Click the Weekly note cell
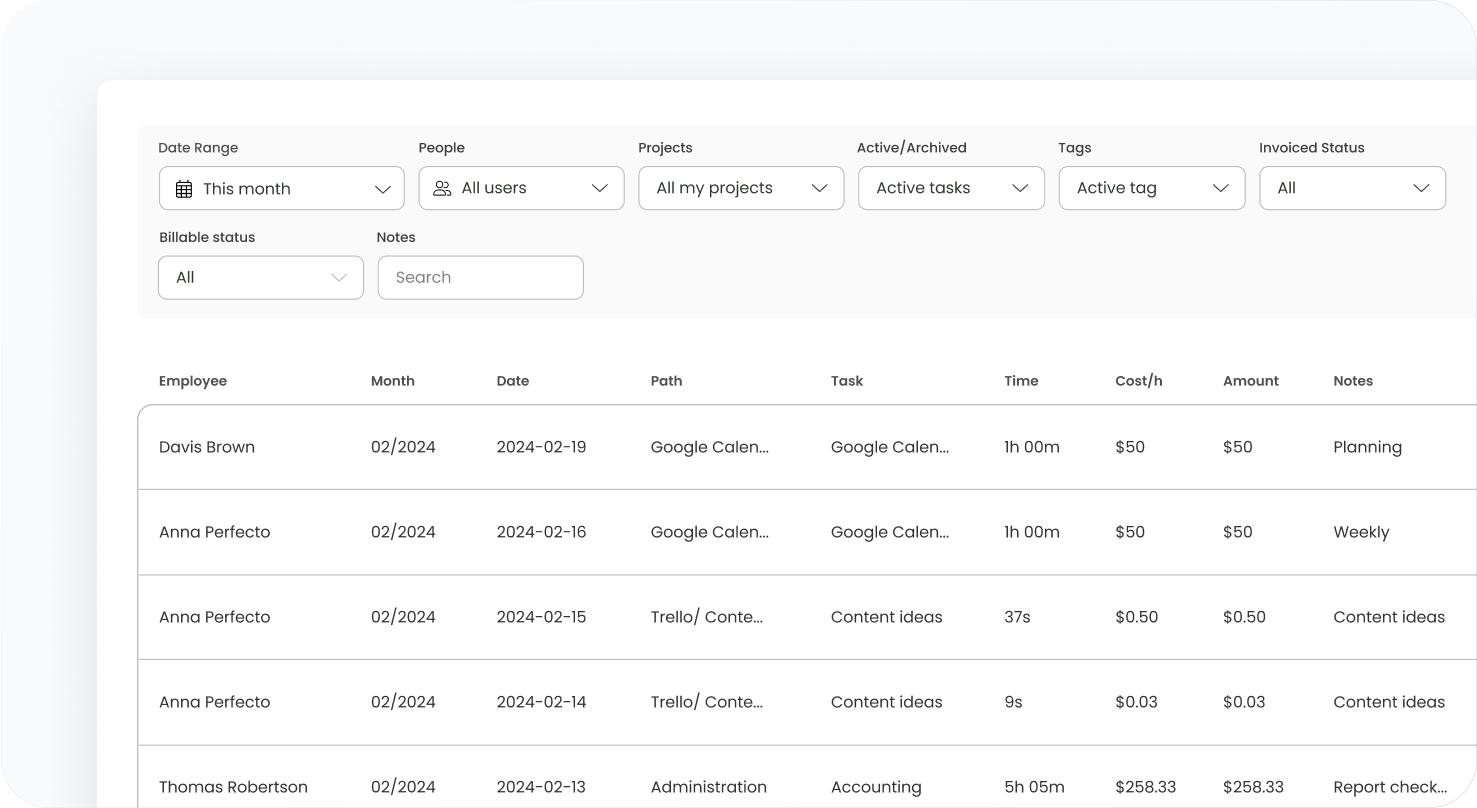This screenshot has height=808, width=1477. click(1361, 532)
